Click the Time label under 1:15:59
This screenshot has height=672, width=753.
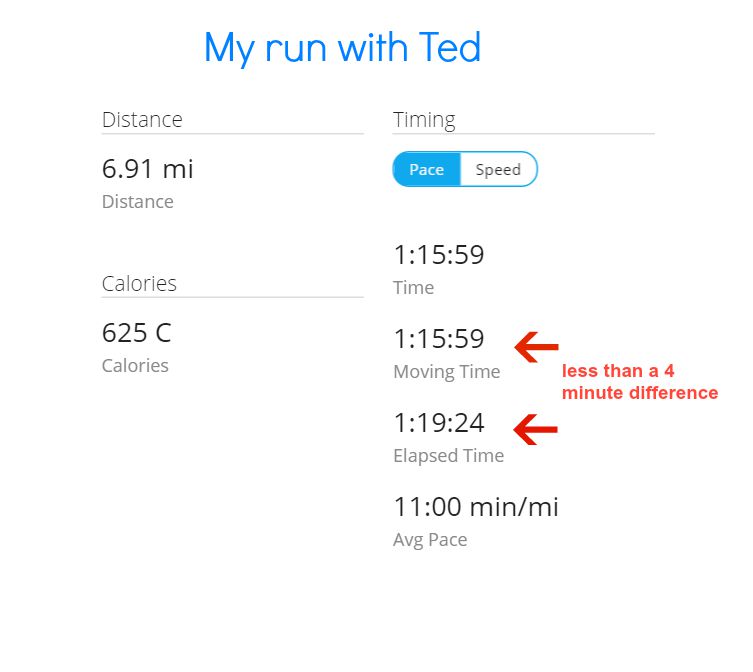pyautogui.click(x=413, y=288)
